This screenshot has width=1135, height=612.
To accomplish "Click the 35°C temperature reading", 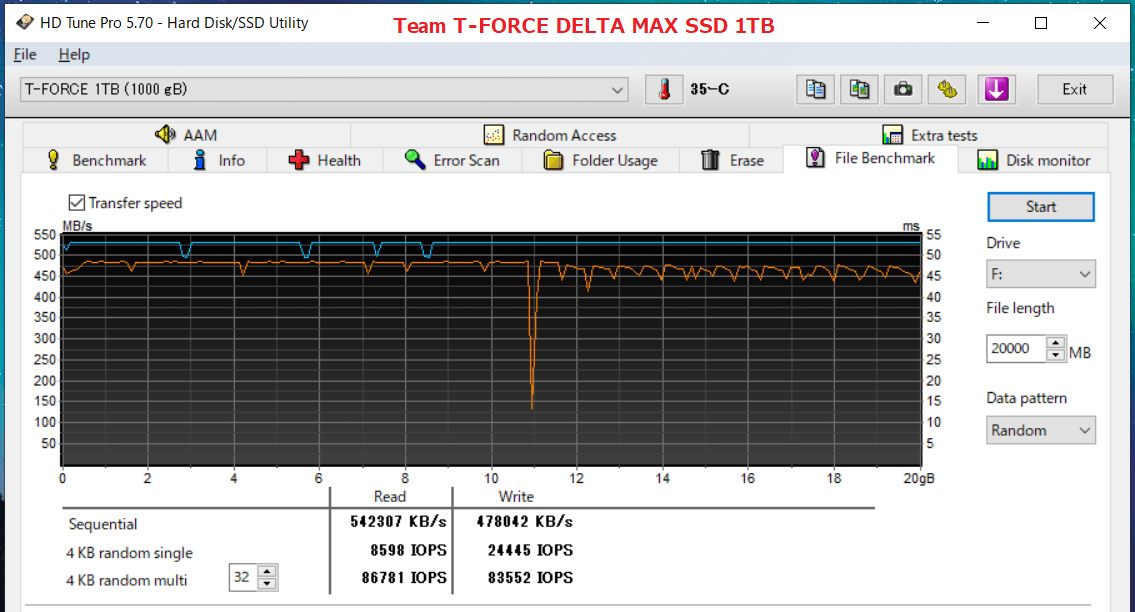I will [709, 89].
